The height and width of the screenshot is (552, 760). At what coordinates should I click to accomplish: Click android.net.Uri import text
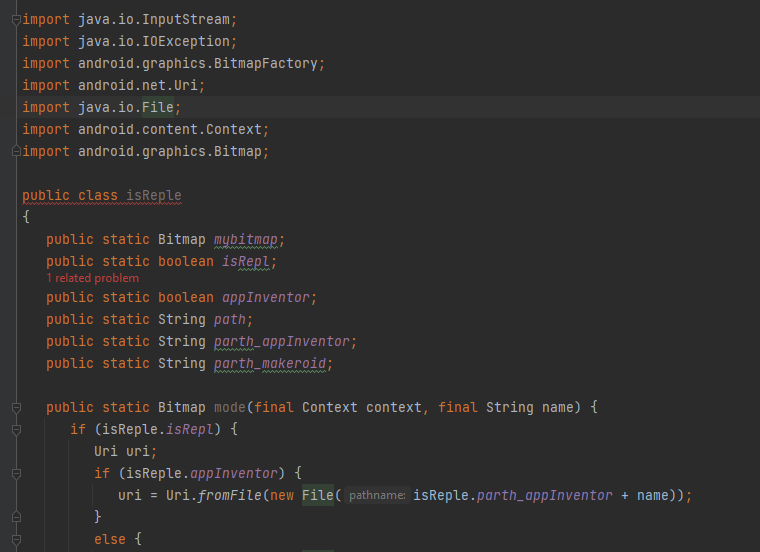138,85
